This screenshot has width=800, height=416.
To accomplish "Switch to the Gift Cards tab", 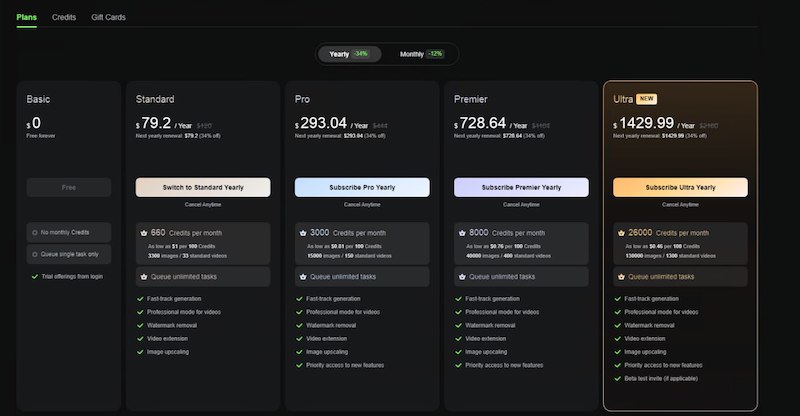I will click(108, 17).
